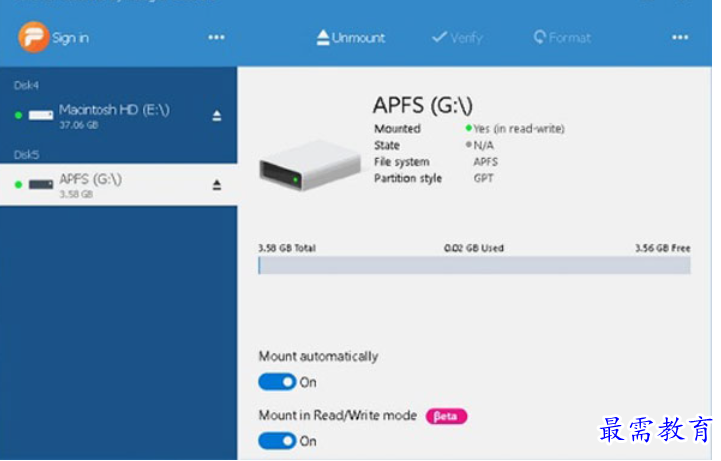Click the Sign in link

[70, 38]
